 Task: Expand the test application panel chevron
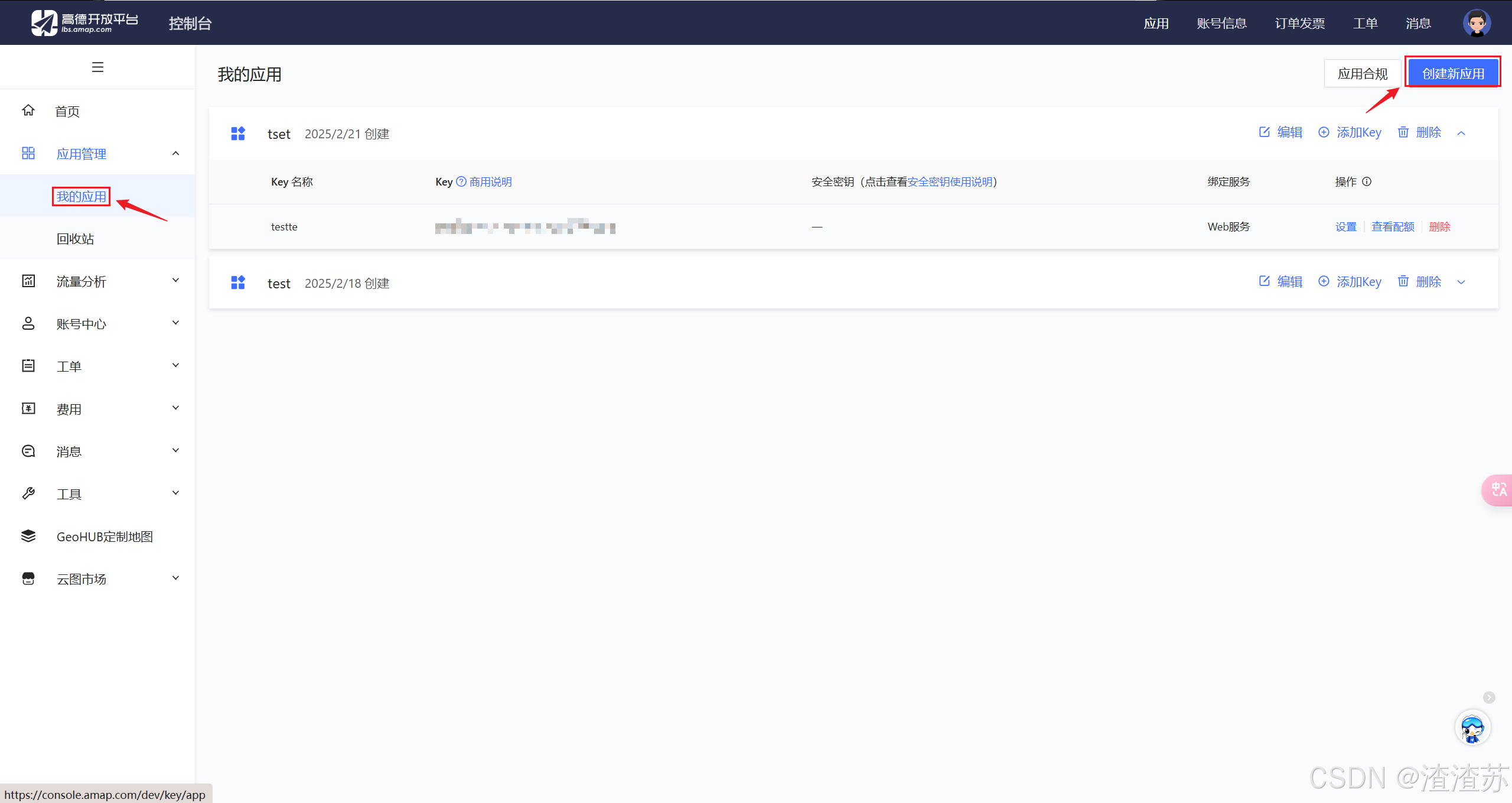[x=1461, y=282]
